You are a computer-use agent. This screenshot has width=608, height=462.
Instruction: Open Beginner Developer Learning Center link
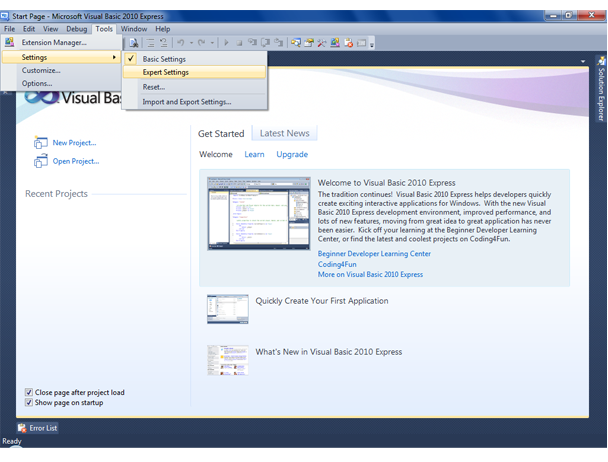[x=374, y=253]
